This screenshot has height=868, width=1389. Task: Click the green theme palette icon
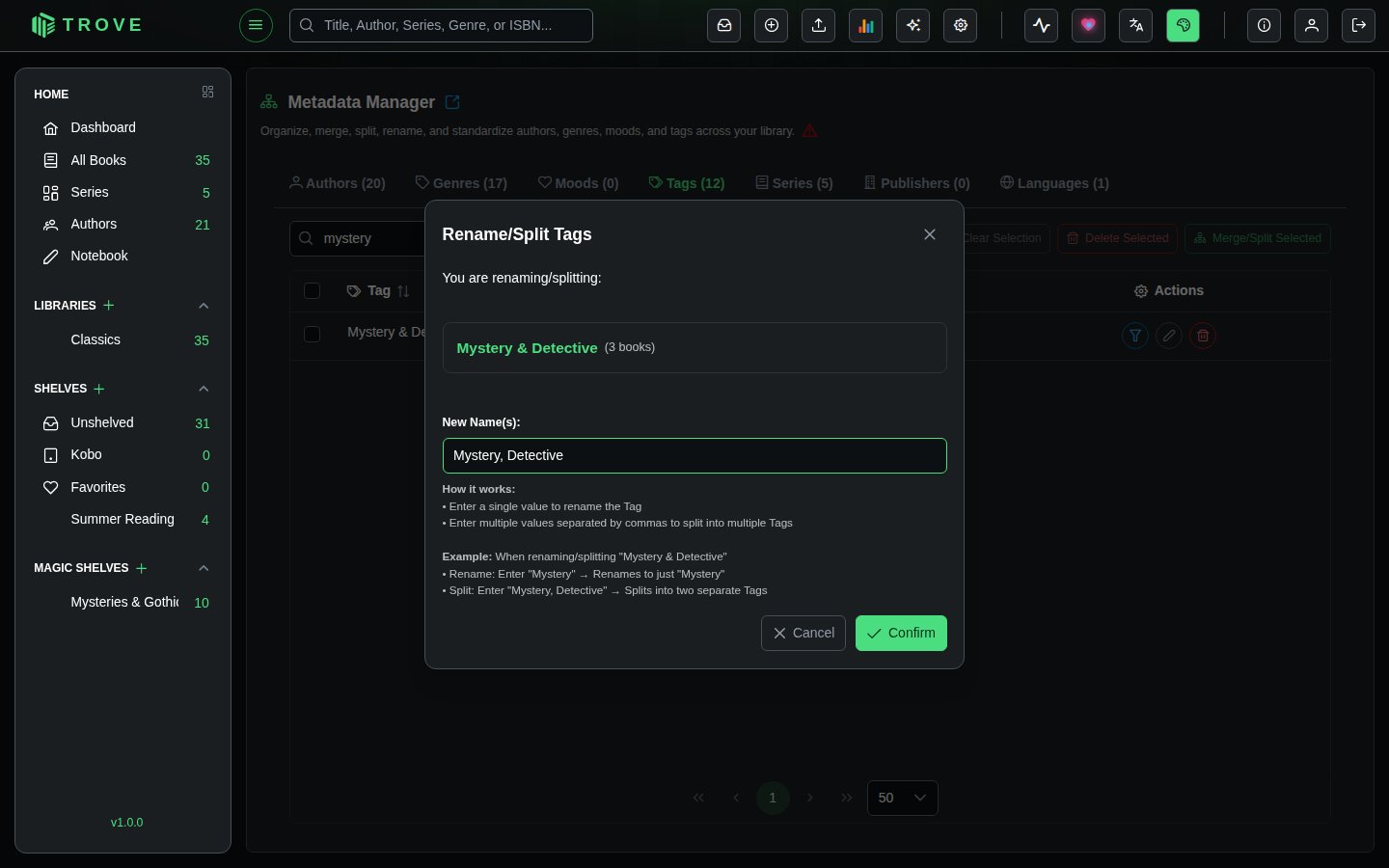[1184, 25]
